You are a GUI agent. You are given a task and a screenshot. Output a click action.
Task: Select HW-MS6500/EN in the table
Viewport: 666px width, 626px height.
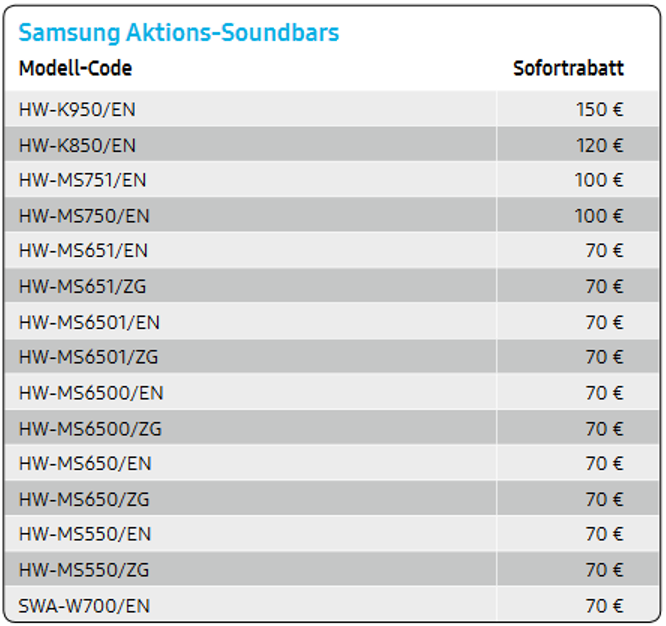click(x=91, y=393)
